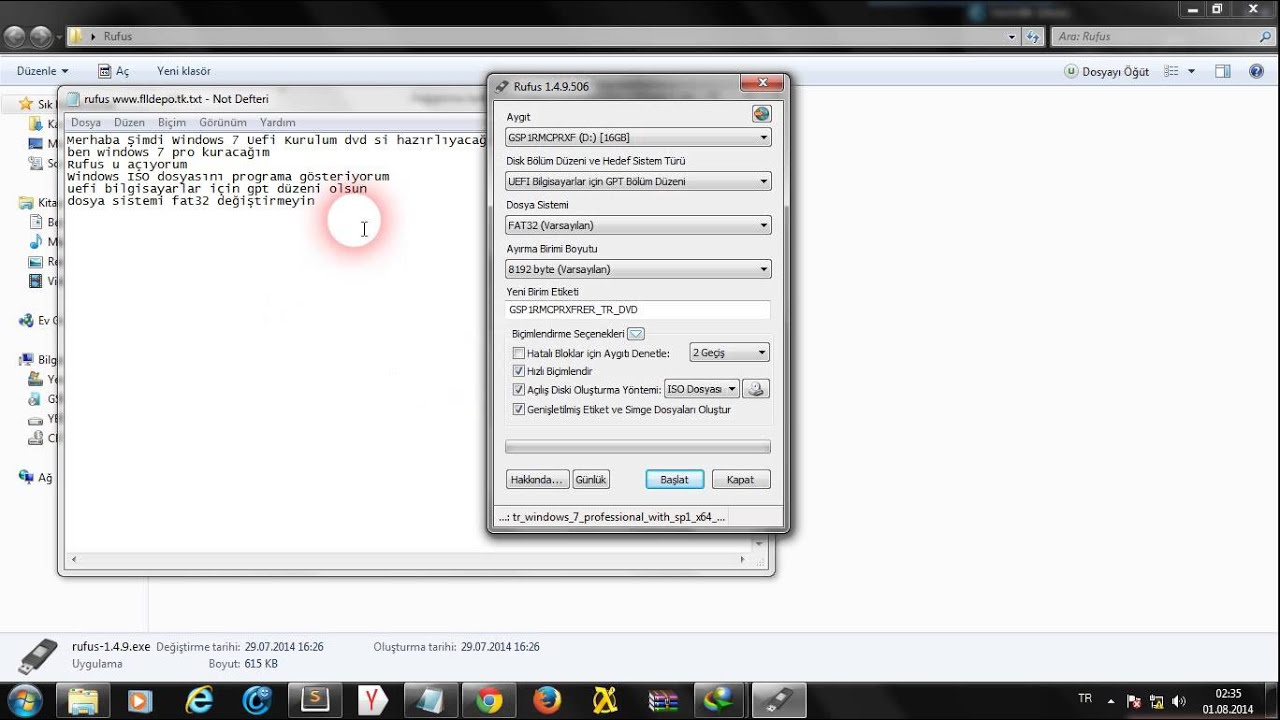Open Windows Explorer taskbar icon
1280x720 pixels.
click(x=83, y=700)
